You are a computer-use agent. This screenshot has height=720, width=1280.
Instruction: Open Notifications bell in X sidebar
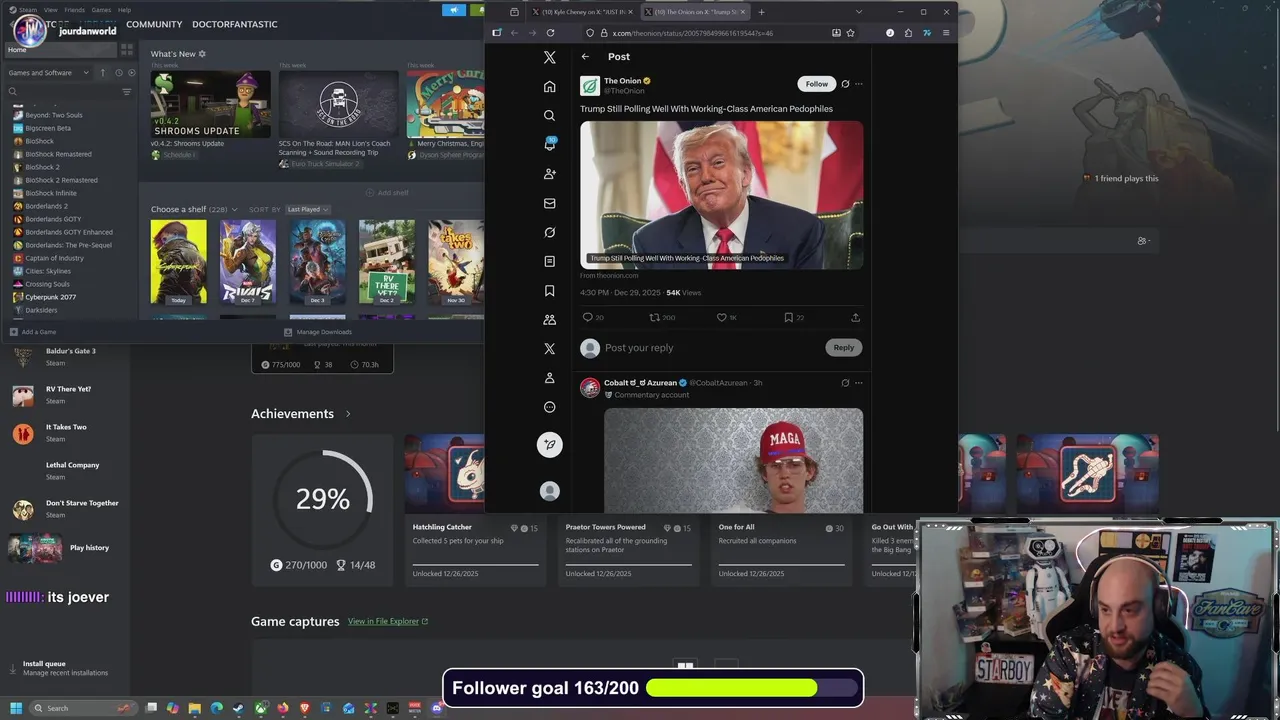[549, 144]
